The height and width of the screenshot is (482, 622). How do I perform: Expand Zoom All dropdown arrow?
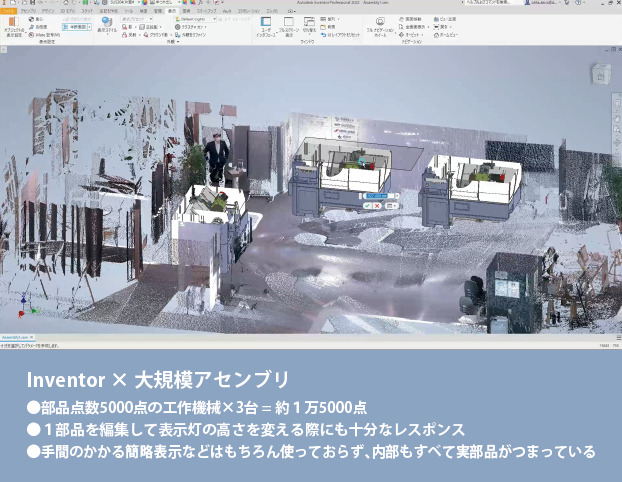coord(428,27)
